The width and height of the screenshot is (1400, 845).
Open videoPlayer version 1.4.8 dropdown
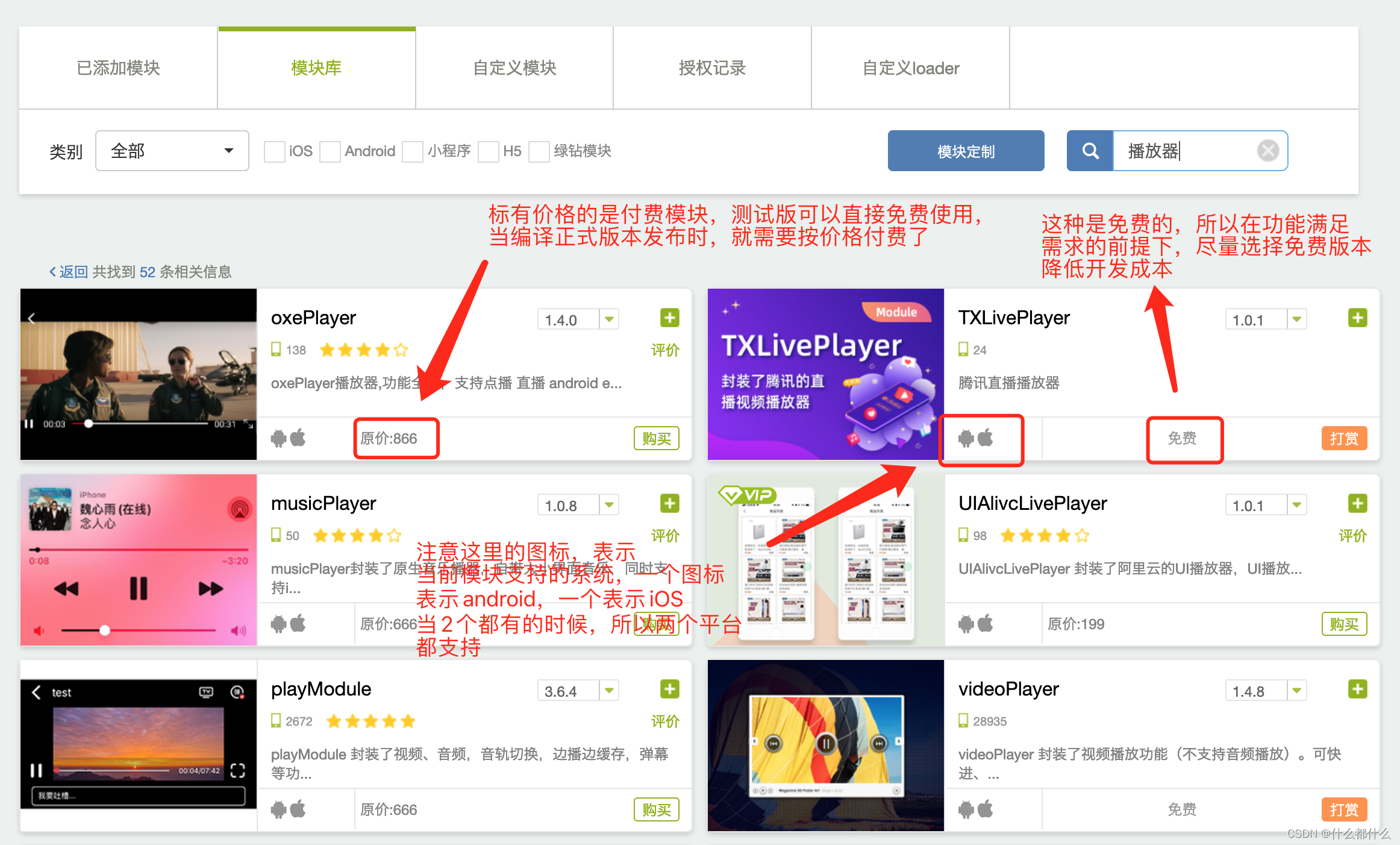tap(1296, 691)
